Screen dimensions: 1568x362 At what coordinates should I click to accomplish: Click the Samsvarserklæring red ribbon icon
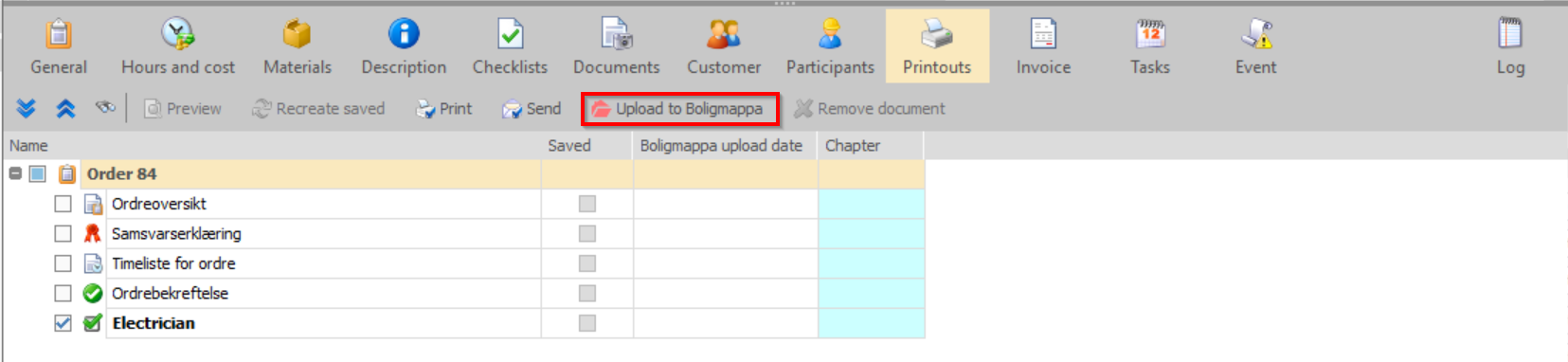pyautogui.click(x=93, y=233)
